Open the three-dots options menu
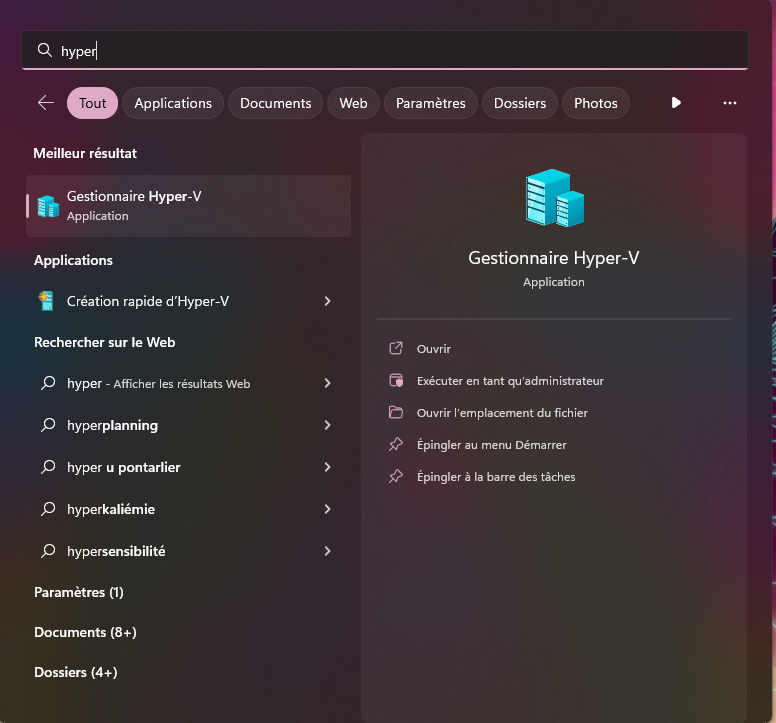 729,103
